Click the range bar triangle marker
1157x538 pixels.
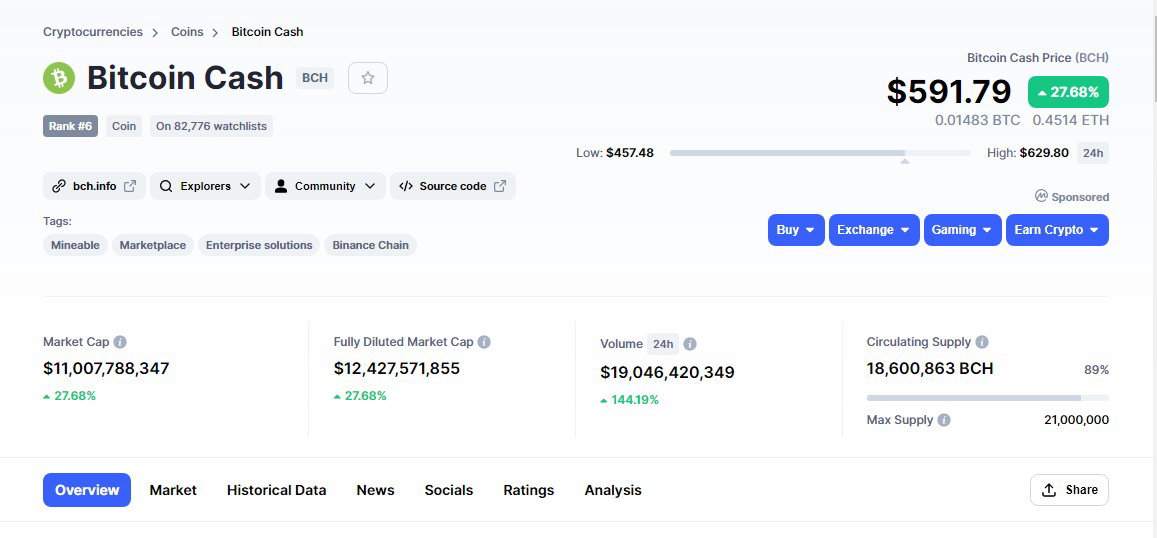(905, 160)
